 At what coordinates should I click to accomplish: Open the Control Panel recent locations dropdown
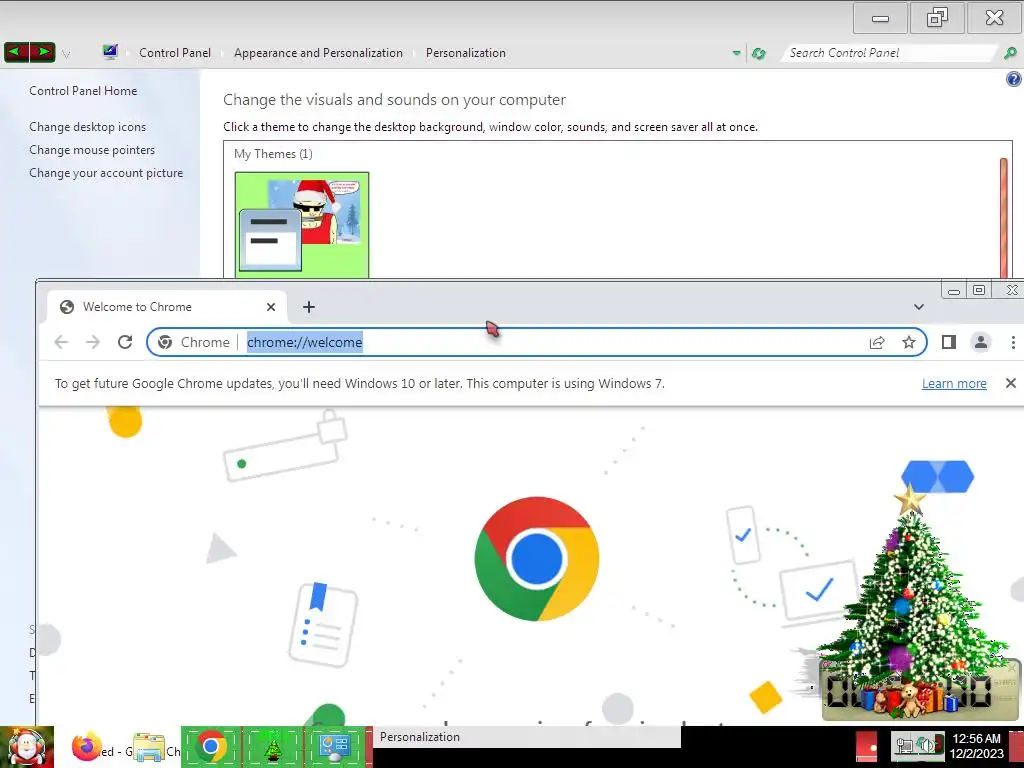[65, 54]
